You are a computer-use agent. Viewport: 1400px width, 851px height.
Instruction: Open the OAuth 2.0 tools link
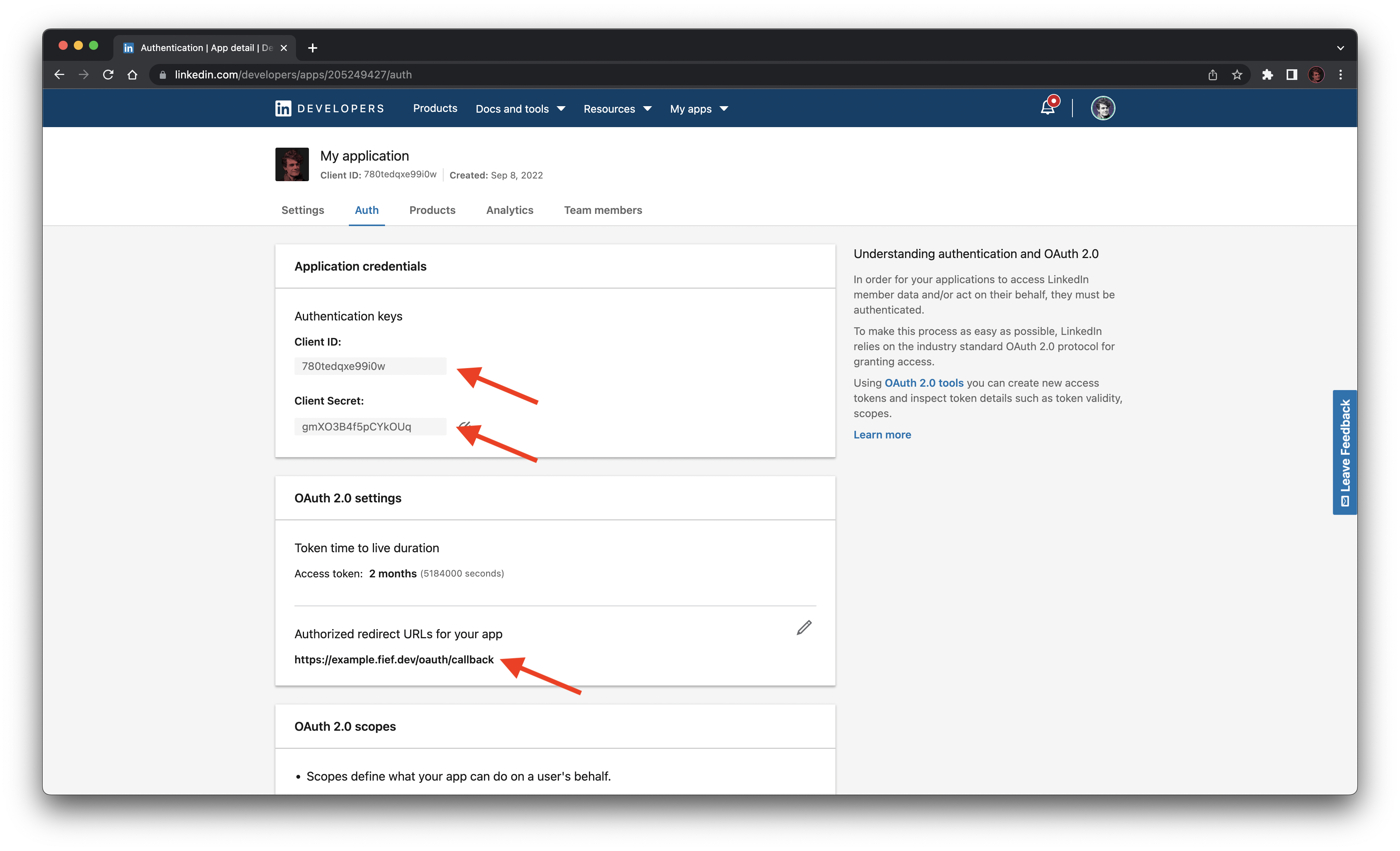point(924,382)
